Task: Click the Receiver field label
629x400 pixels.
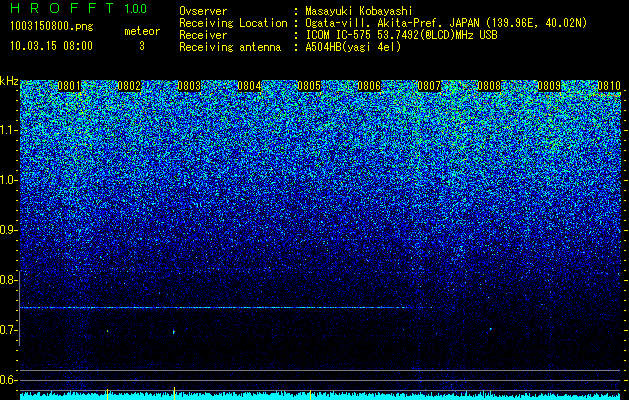Action: point(203,35)
